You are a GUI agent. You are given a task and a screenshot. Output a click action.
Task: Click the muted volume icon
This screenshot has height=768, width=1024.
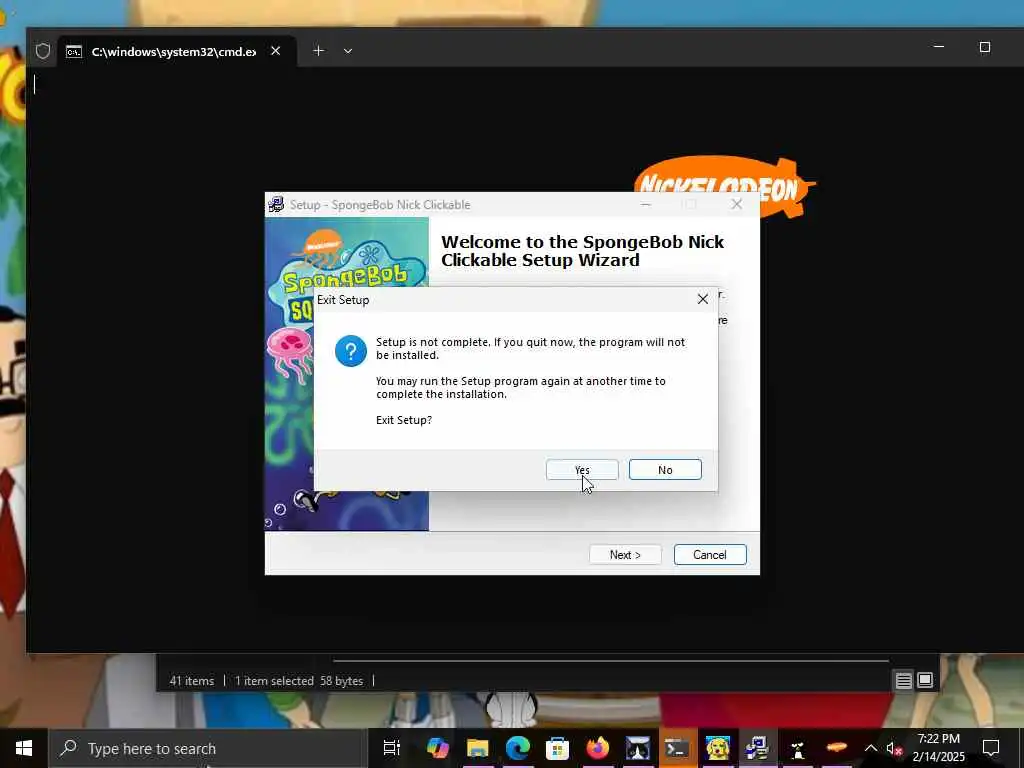(894, 748)
